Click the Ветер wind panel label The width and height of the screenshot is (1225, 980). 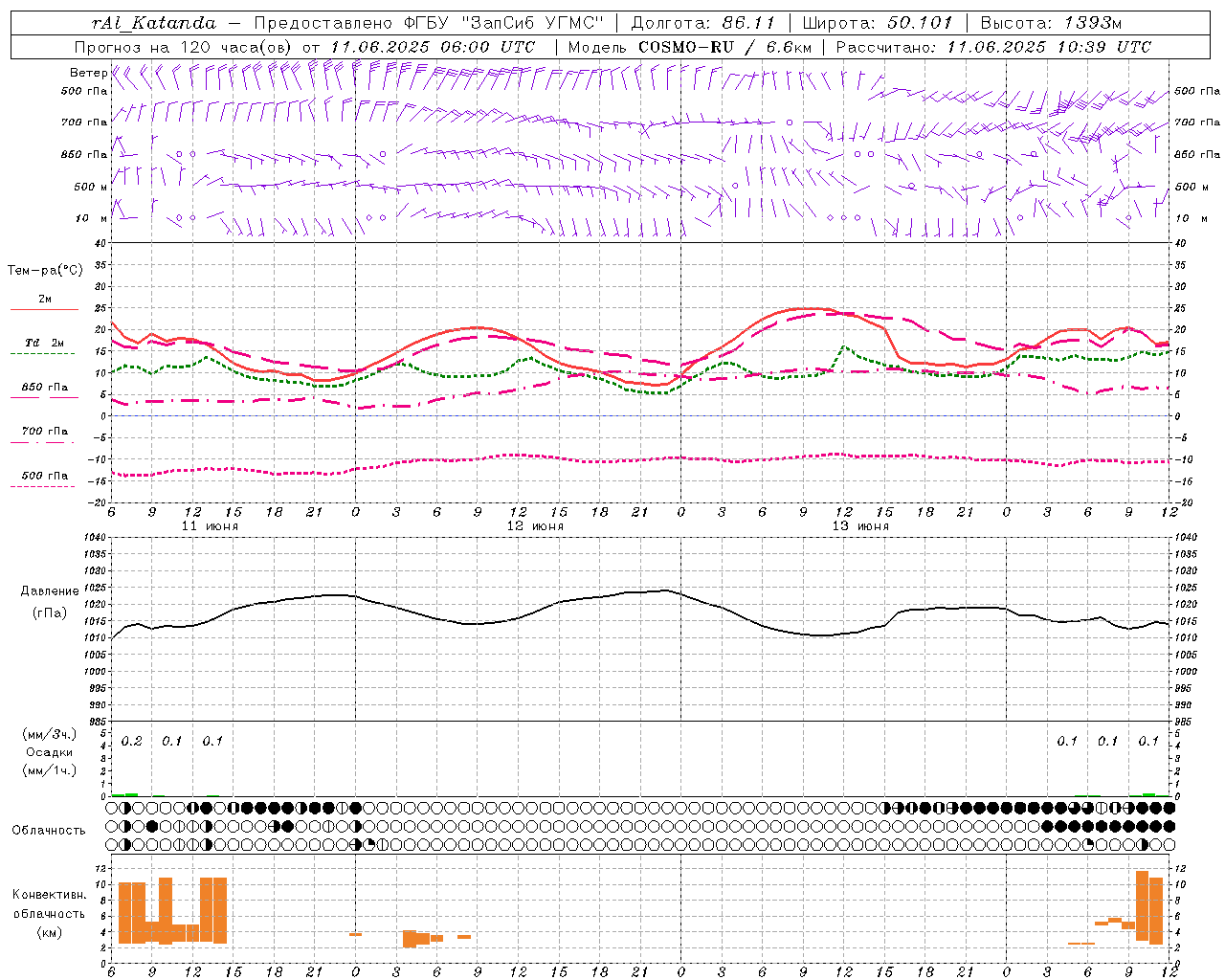[88, 73]
